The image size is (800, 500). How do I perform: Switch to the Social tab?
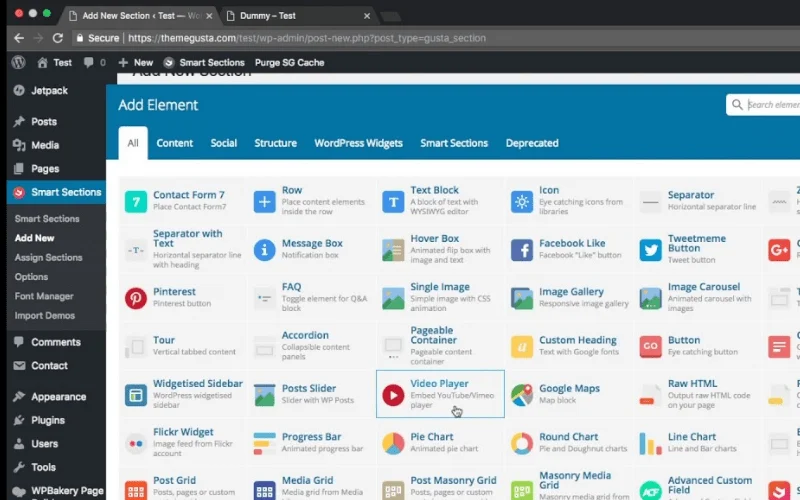point(223,143)
